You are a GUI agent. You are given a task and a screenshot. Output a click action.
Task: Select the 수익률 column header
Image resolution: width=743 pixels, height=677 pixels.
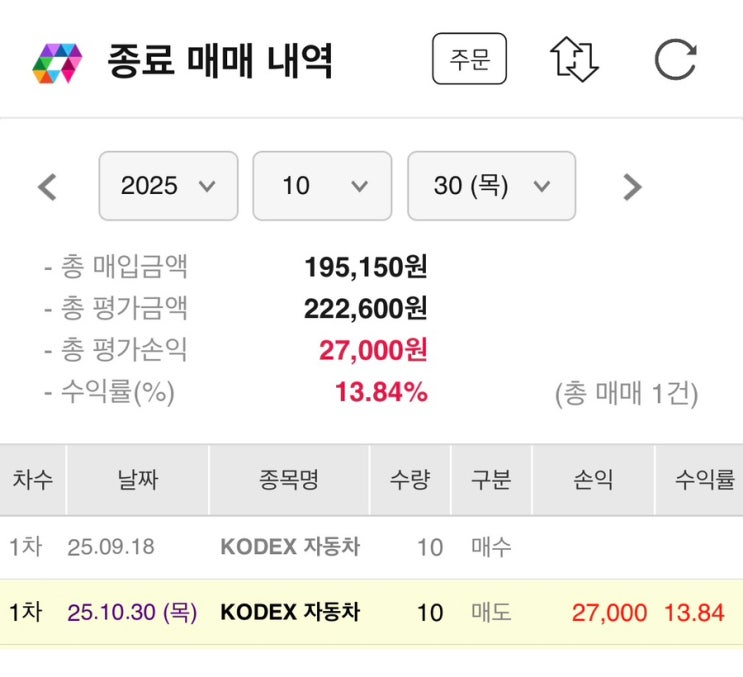tap(704, 481)
